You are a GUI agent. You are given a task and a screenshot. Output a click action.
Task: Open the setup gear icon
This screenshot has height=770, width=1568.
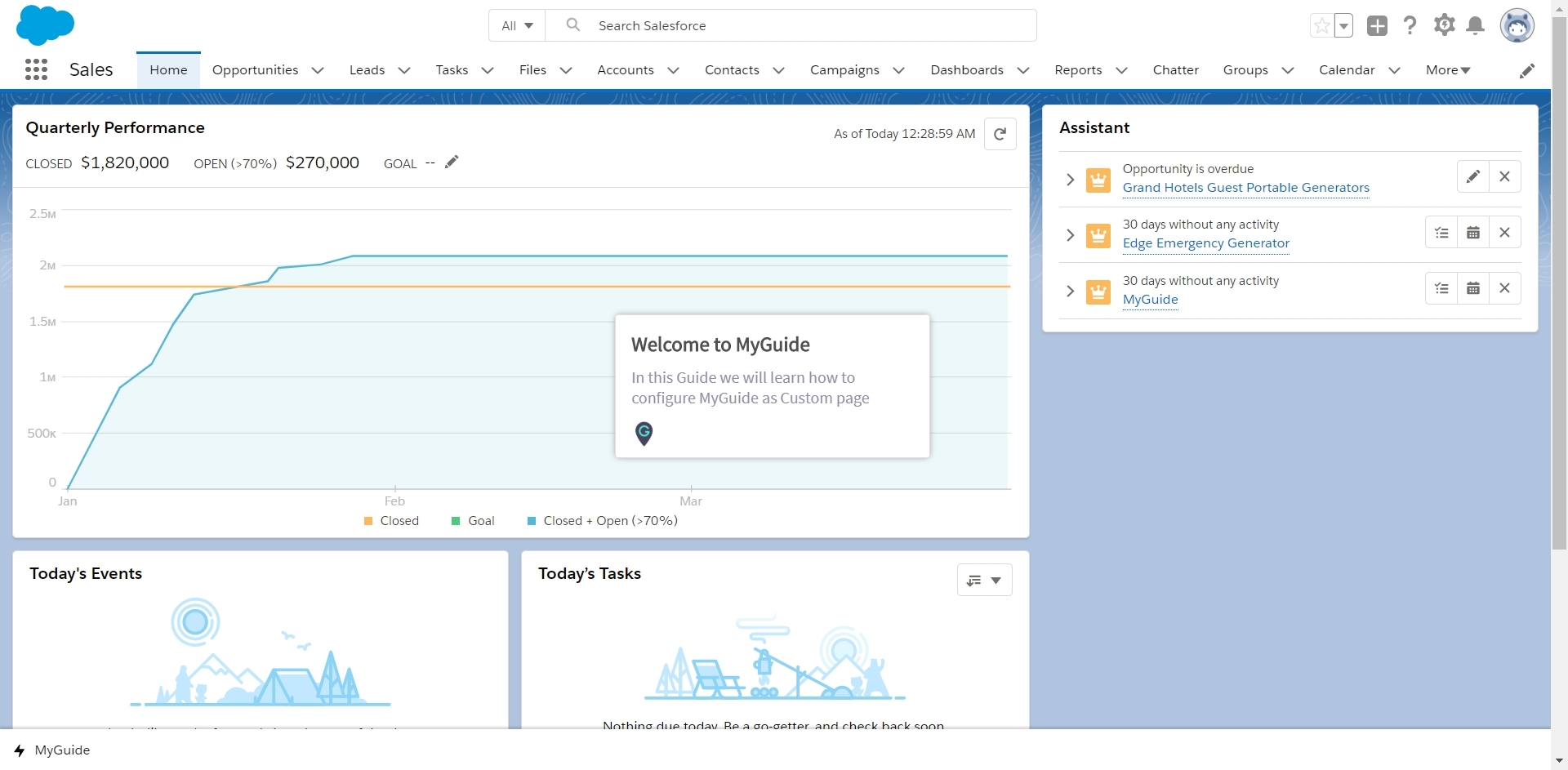click(1444, 25)
